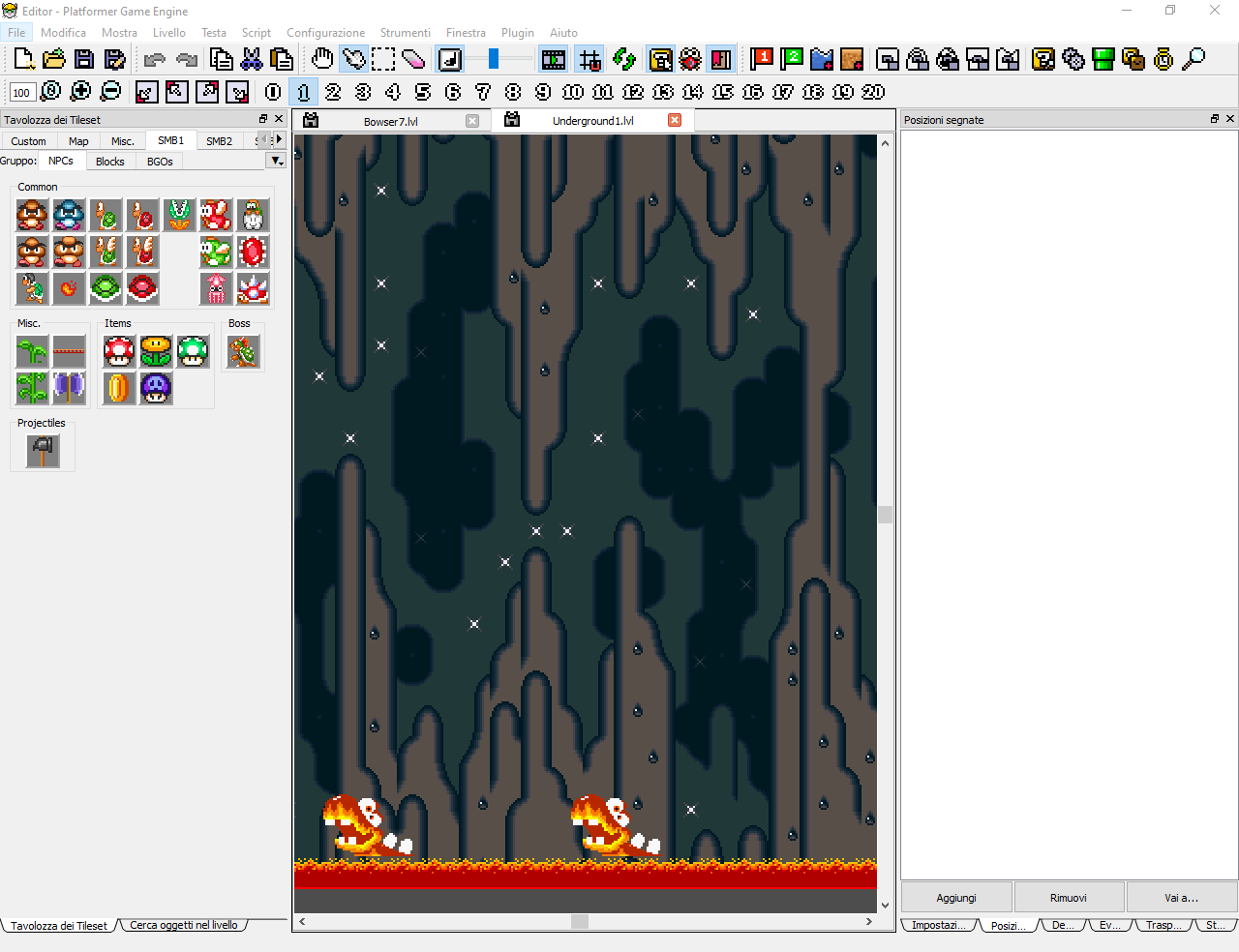
Task: Undock the Posizioni segnate panel
Action: point(1215,119)
